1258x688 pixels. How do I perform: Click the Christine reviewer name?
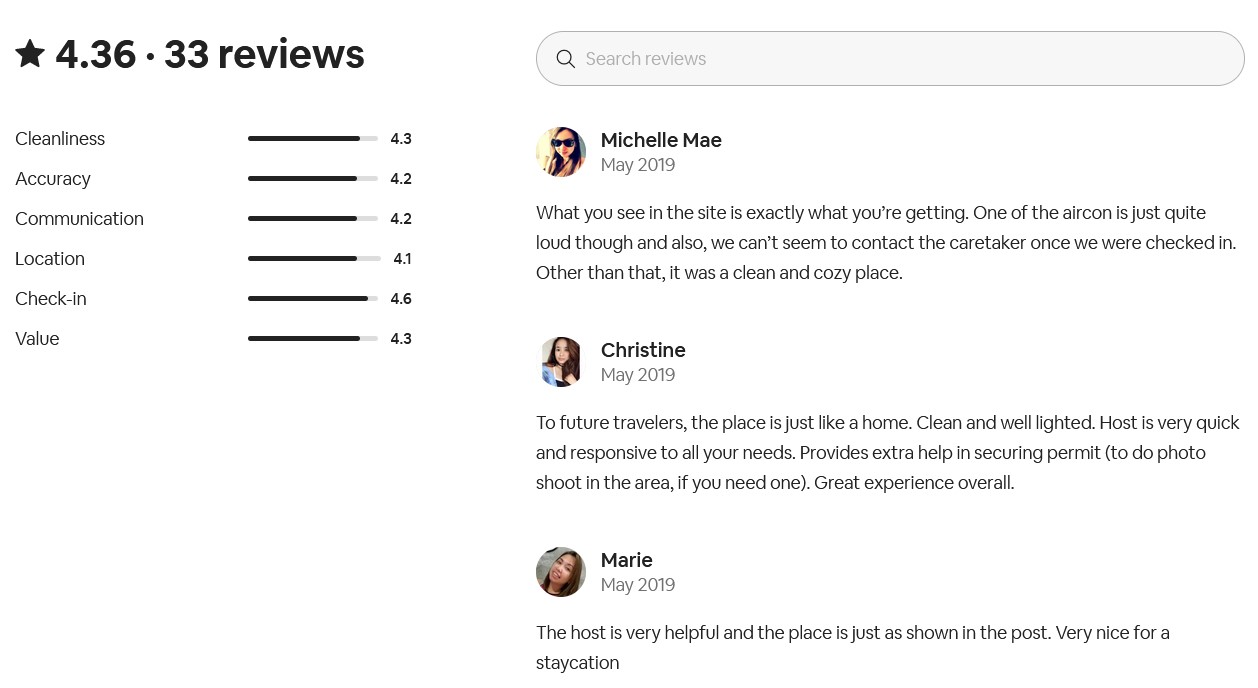tap(643, 350)
